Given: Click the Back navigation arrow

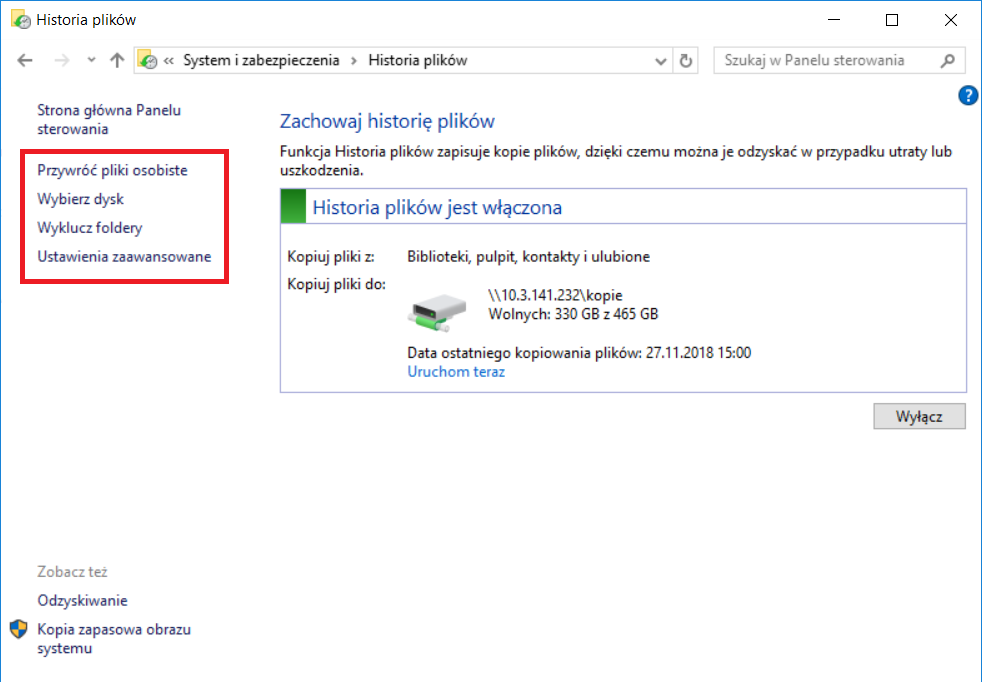Looking at the screenshot, I should pyautogui.click(x=25, y=60).
